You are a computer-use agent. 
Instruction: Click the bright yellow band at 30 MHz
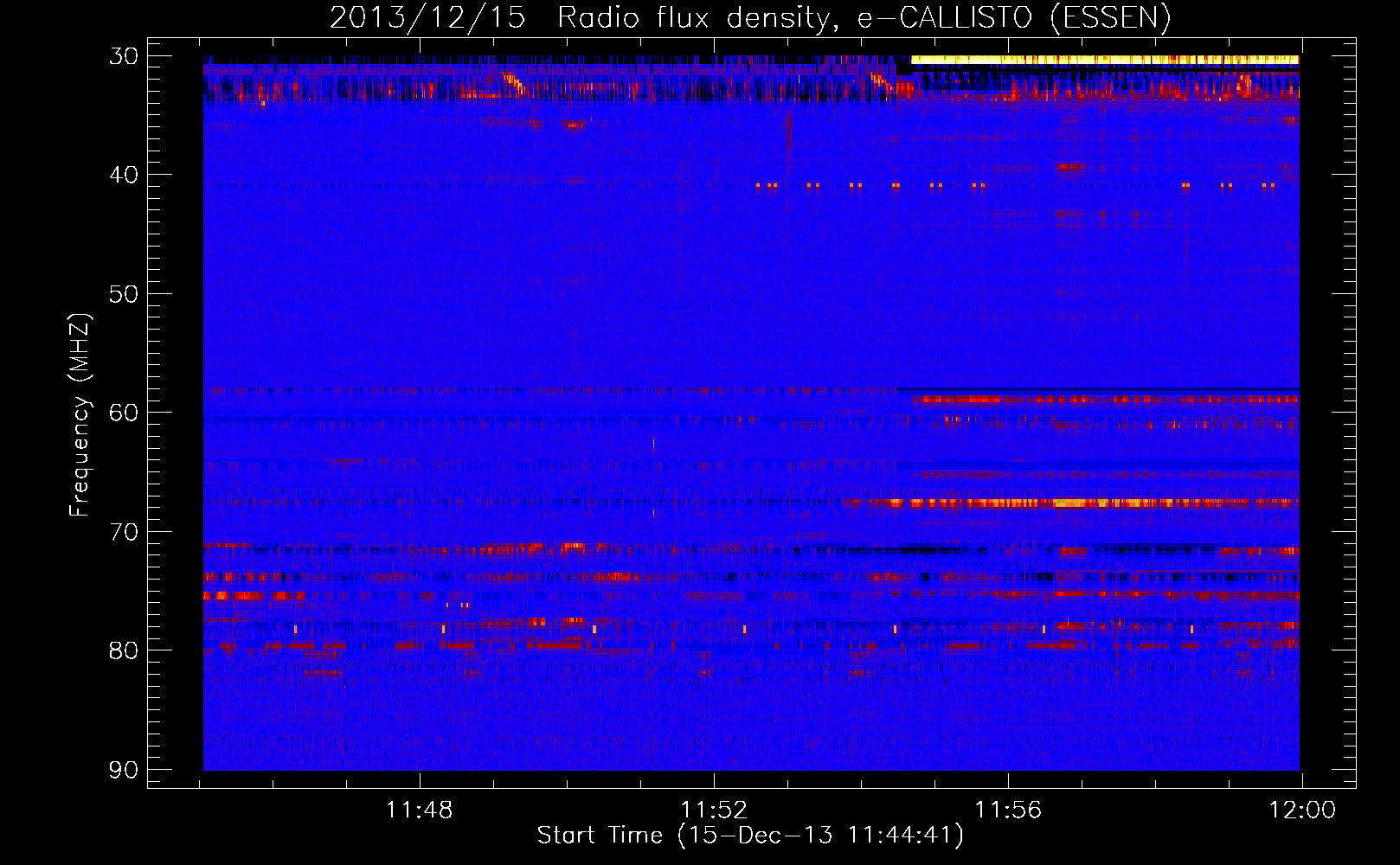point(1105,60)
